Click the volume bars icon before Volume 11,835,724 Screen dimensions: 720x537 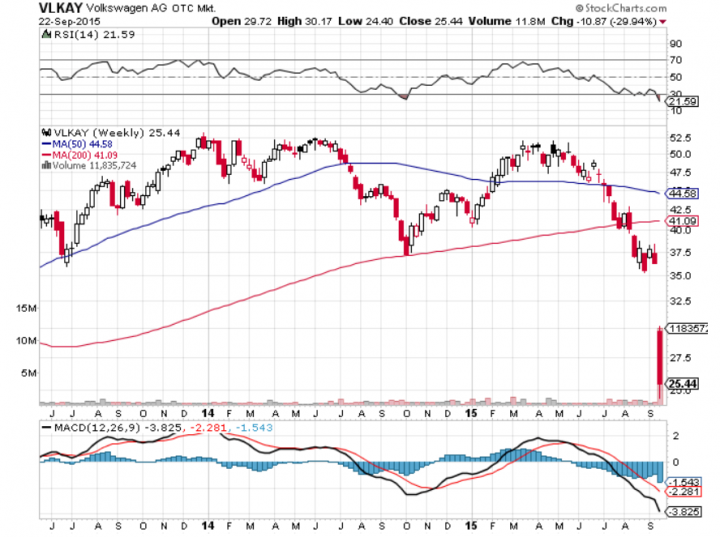tap(46, 165)
